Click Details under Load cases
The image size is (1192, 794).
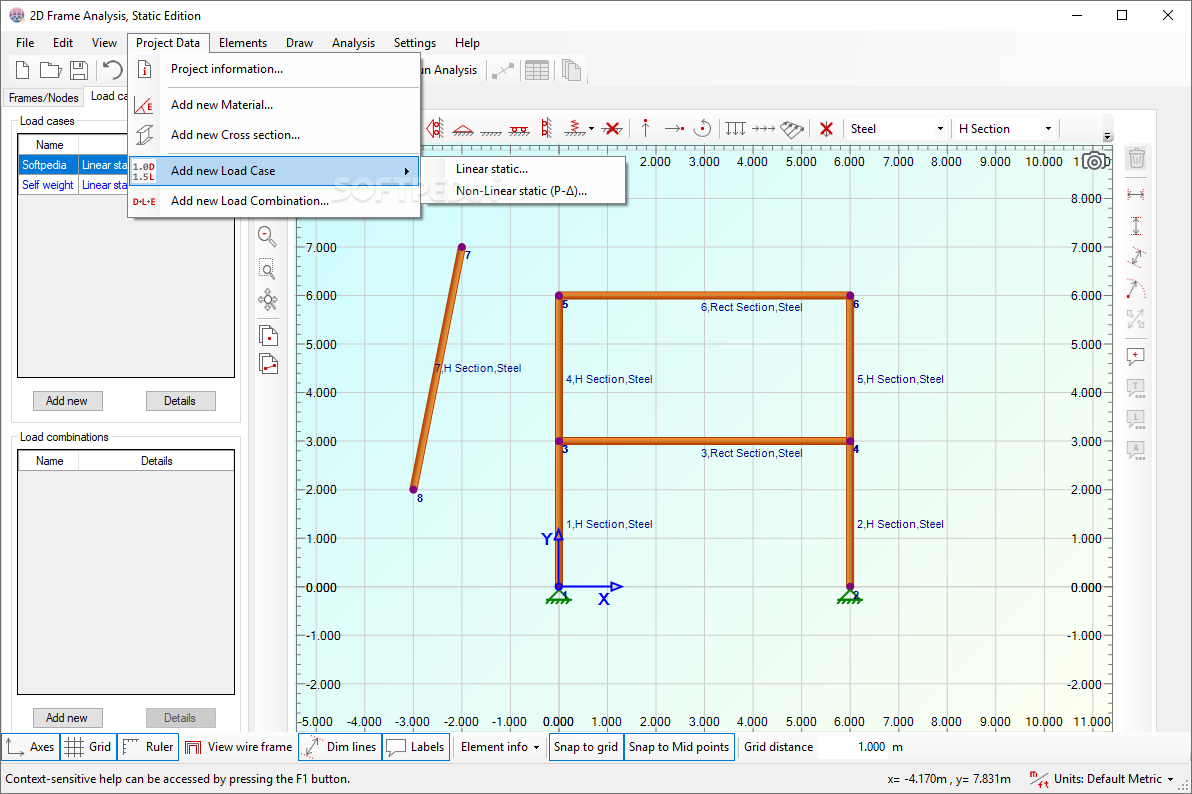coord(180,401)
